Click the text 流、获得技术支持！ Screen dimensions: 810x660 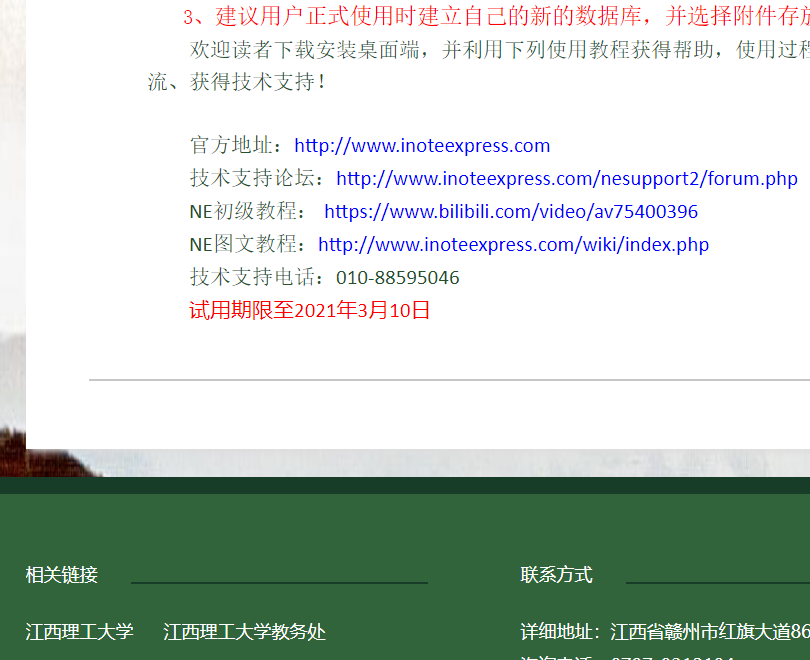[x=237, y=82]
